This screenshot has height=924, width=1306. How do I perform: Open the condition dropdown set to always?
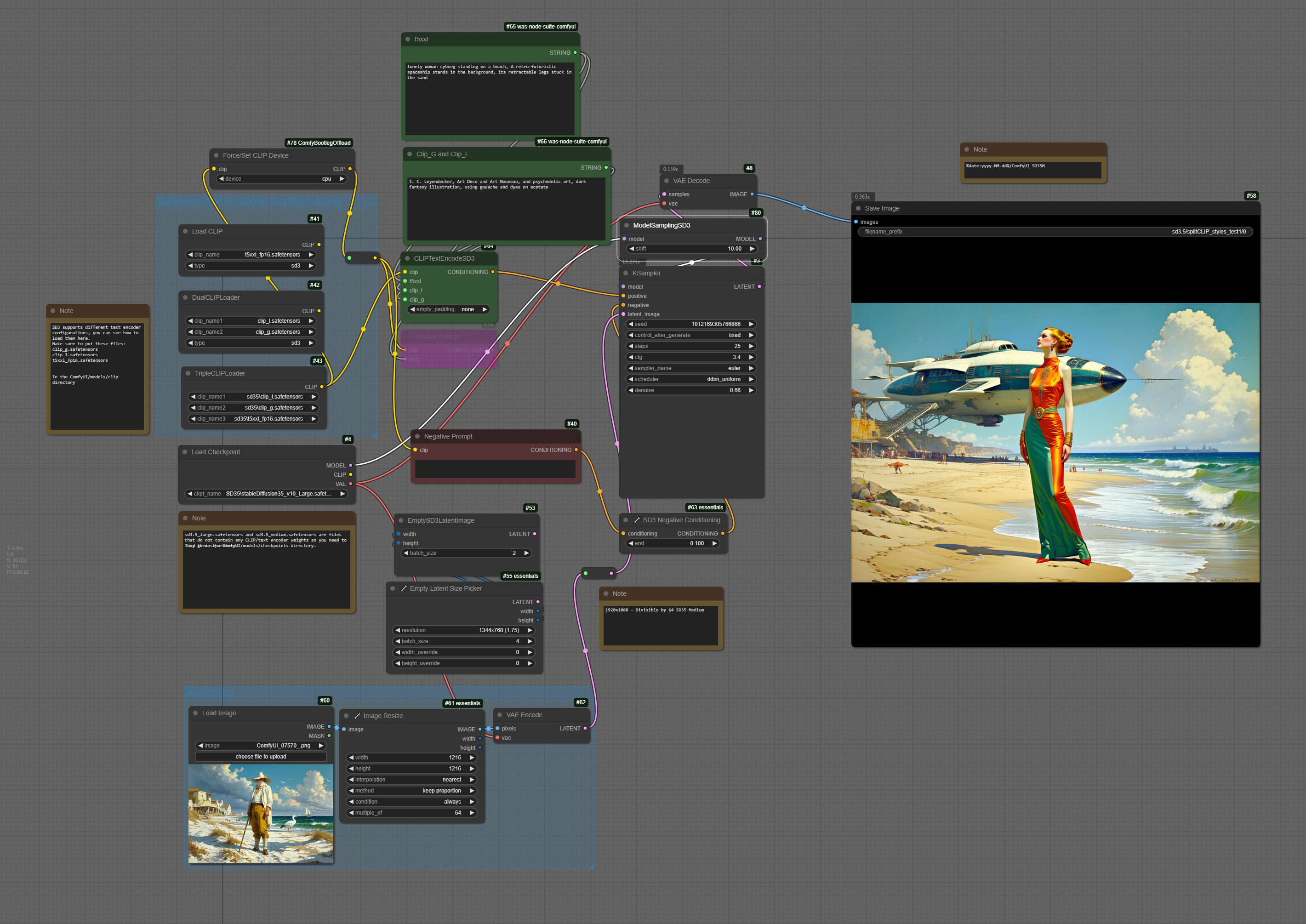[412, 802]
